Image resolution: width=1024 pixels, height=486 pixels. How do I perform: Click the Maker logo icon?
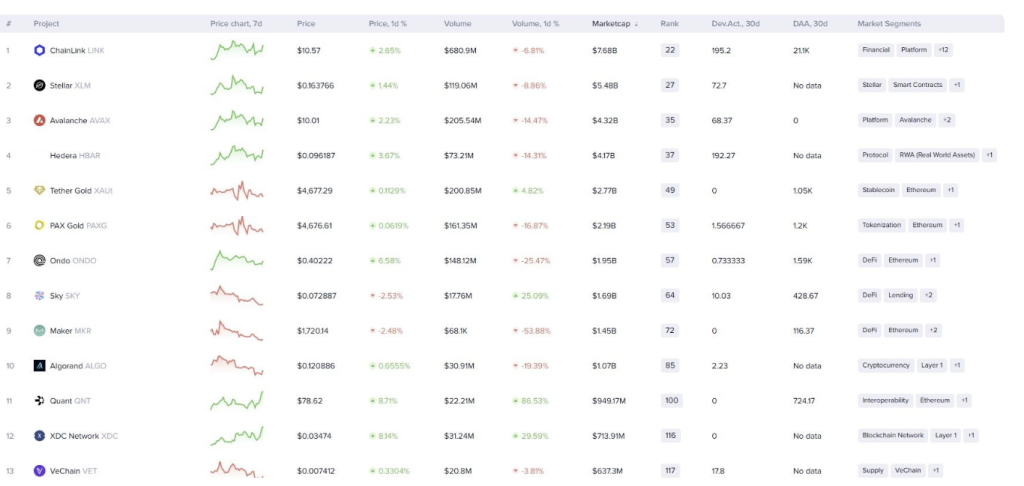point(39,331)
